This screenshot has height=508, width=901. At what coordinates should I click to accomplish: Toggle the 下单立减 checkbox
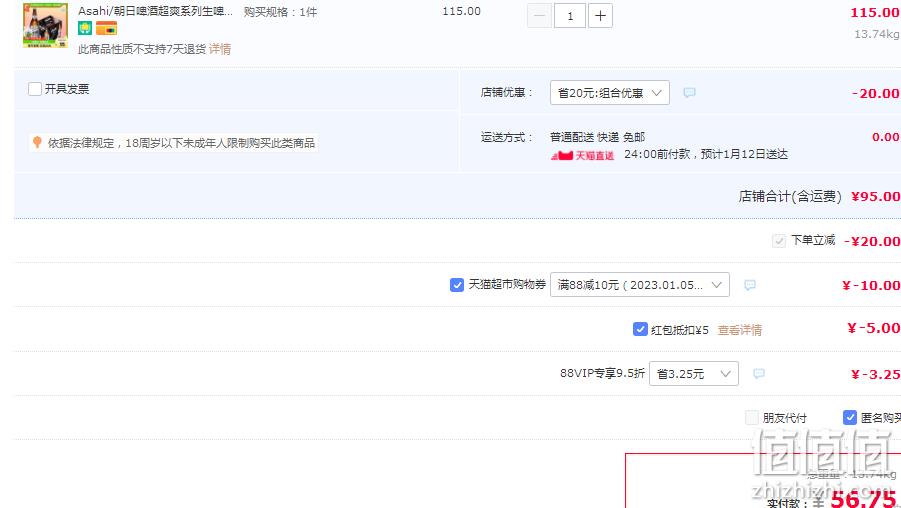pos(779,241)
